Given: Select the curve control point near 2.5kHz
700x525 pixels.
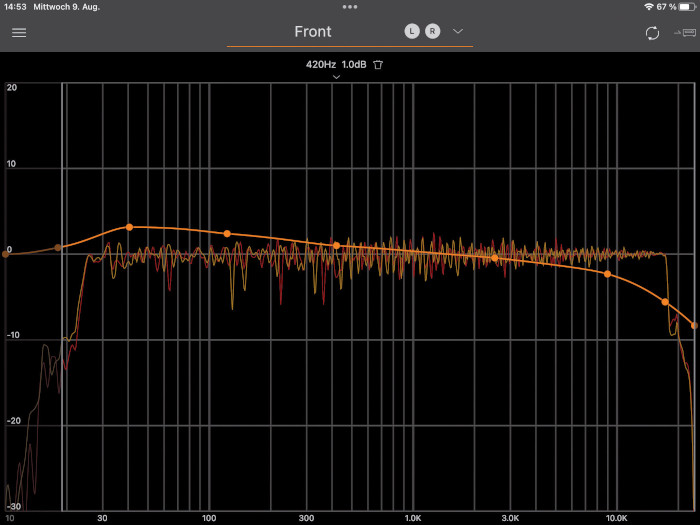Looking at the screenshot, I should 494,258.
